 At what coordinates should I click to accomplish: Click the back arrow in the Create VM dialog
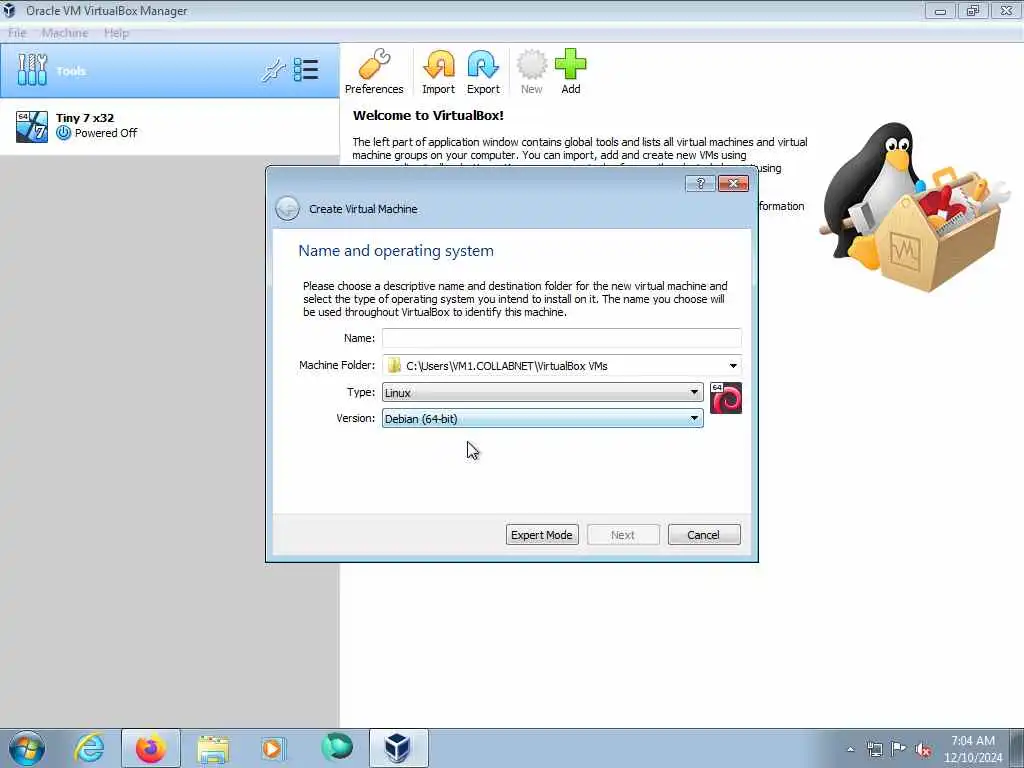coord(287,208)
